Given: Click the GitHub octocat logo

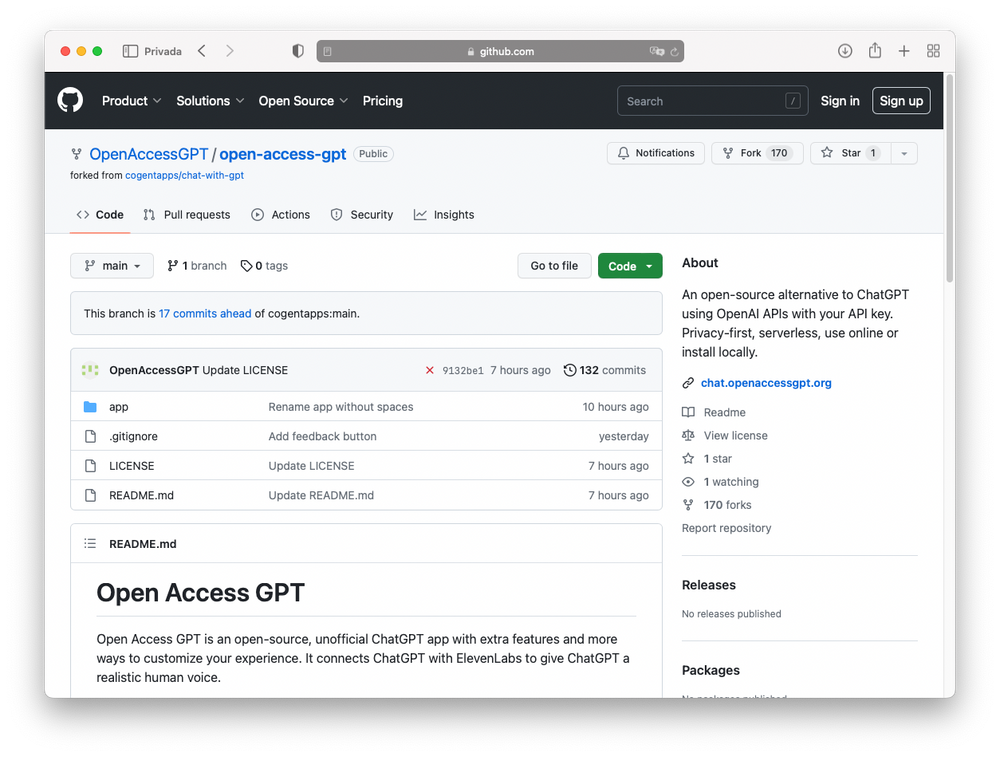Looking at the screenshot, I should pos(69,100).
